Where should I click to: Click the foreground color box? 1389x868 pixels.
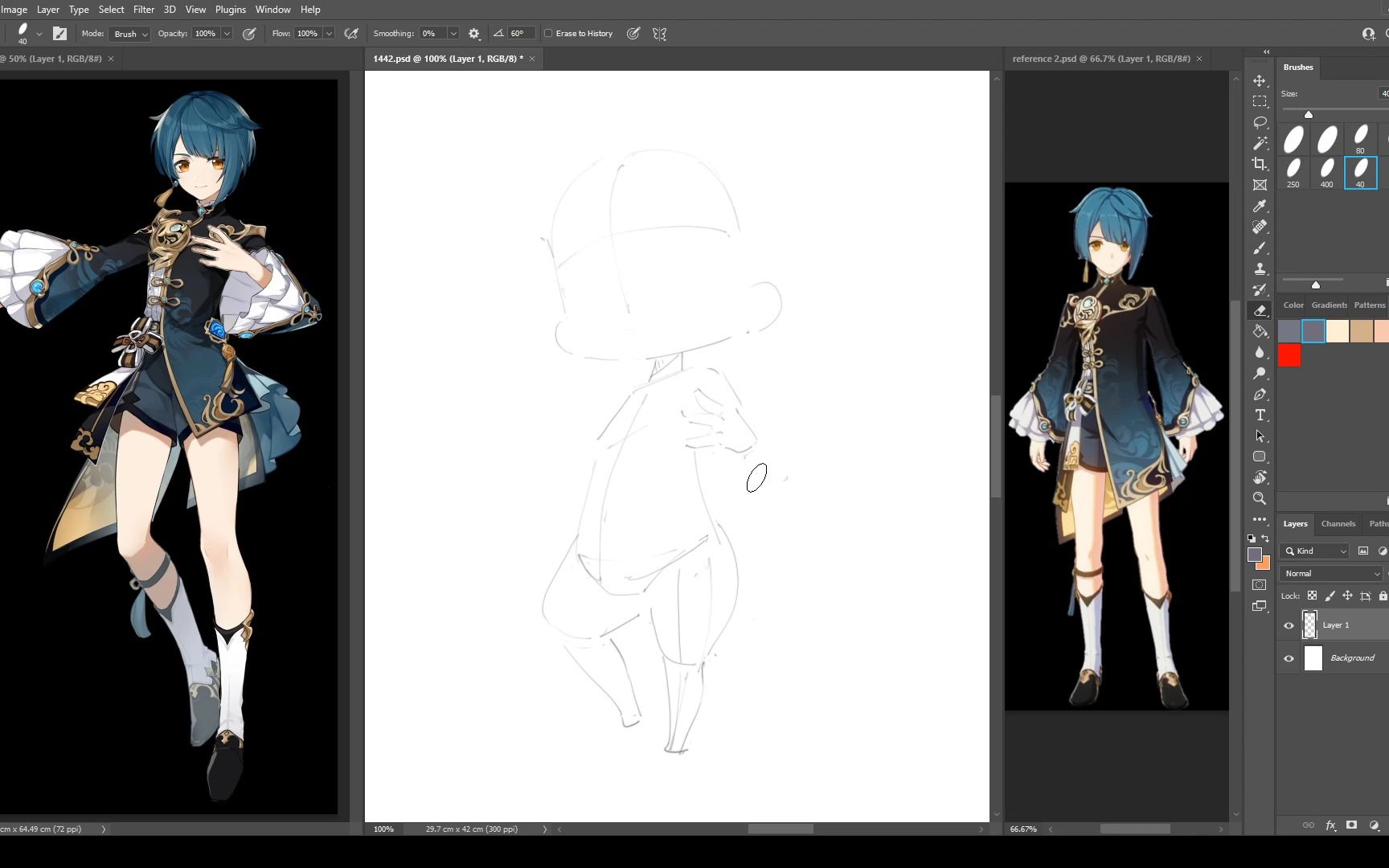coord(1255,555)
